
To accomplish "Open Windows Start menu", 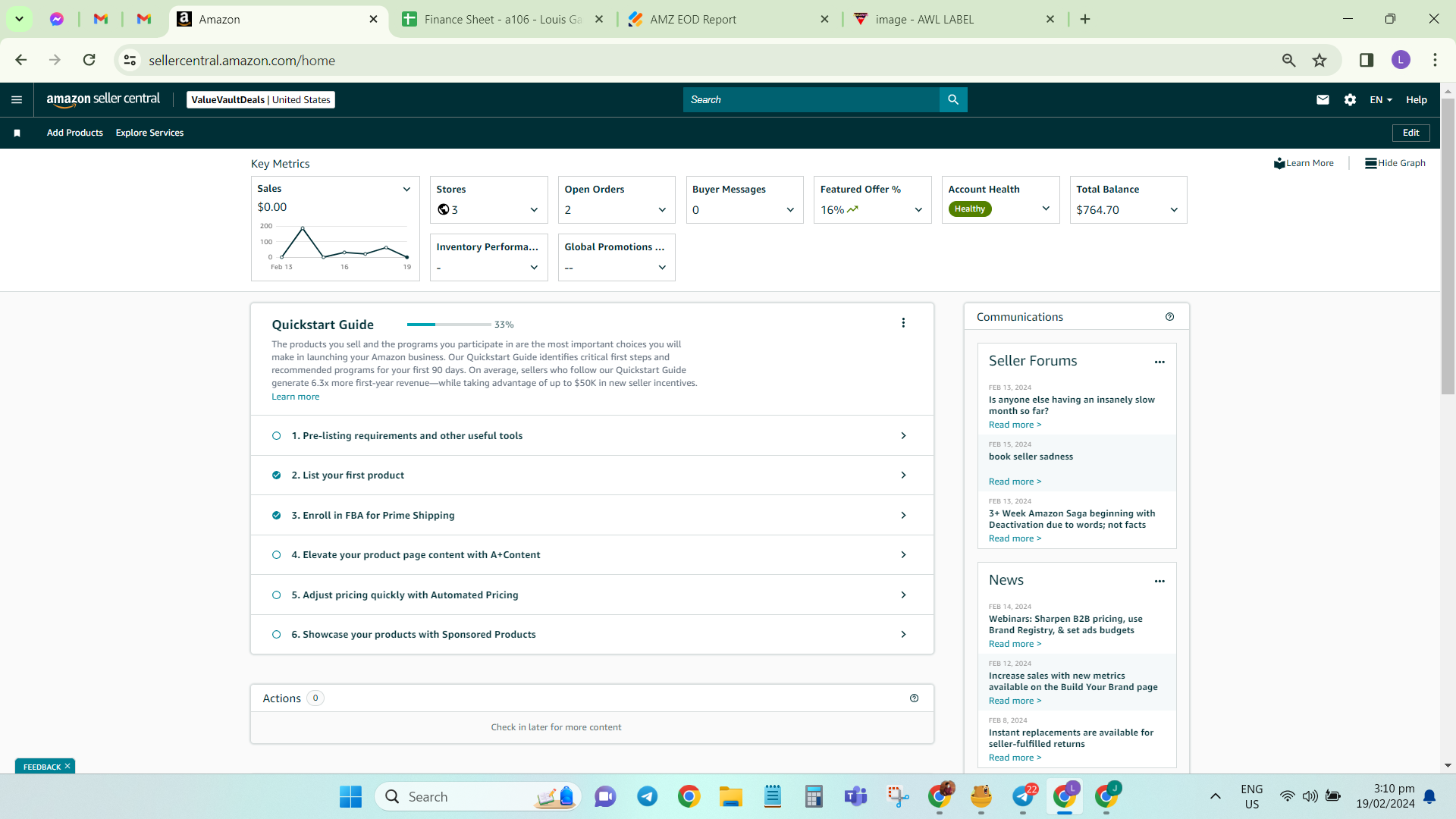I will coord(350,797).
